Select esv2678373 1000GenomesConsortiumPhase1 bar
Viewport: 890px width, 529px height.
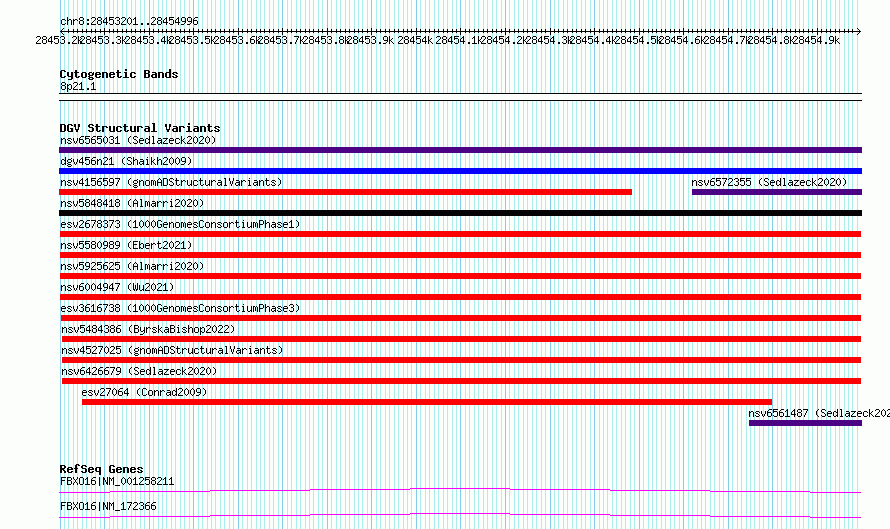click(x=460, y=234)
